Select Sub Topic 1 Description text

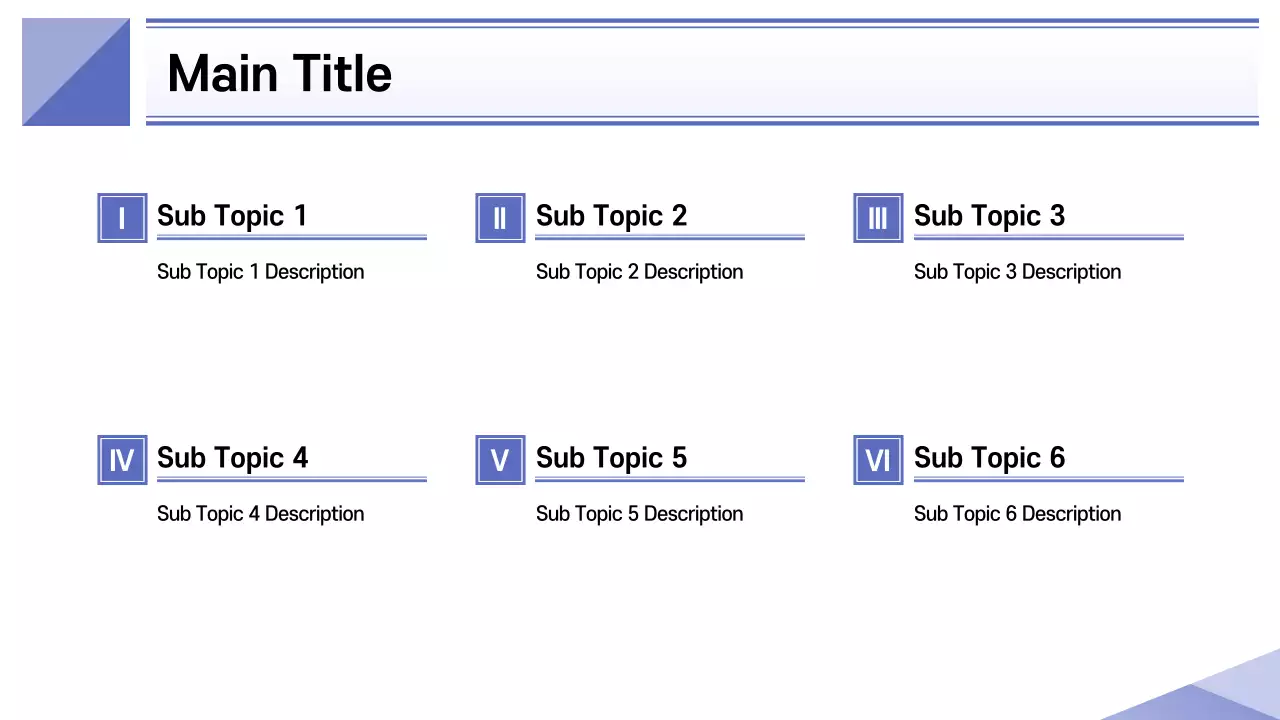pos(260,272)
